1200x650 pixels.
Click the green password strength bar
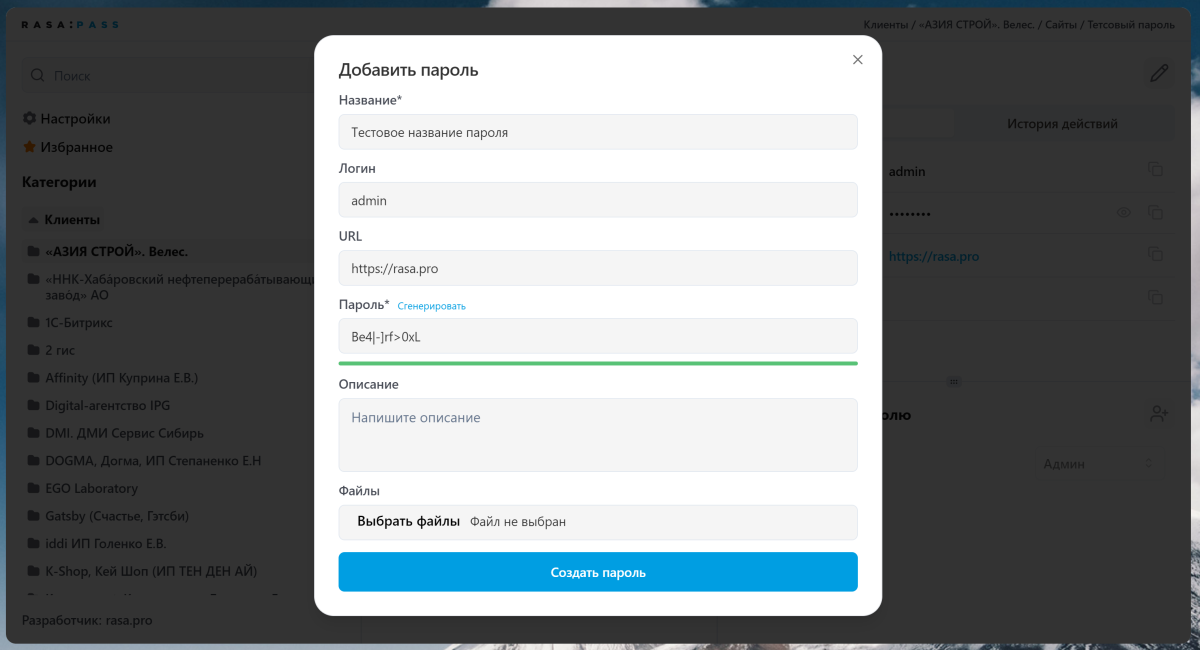598,363
